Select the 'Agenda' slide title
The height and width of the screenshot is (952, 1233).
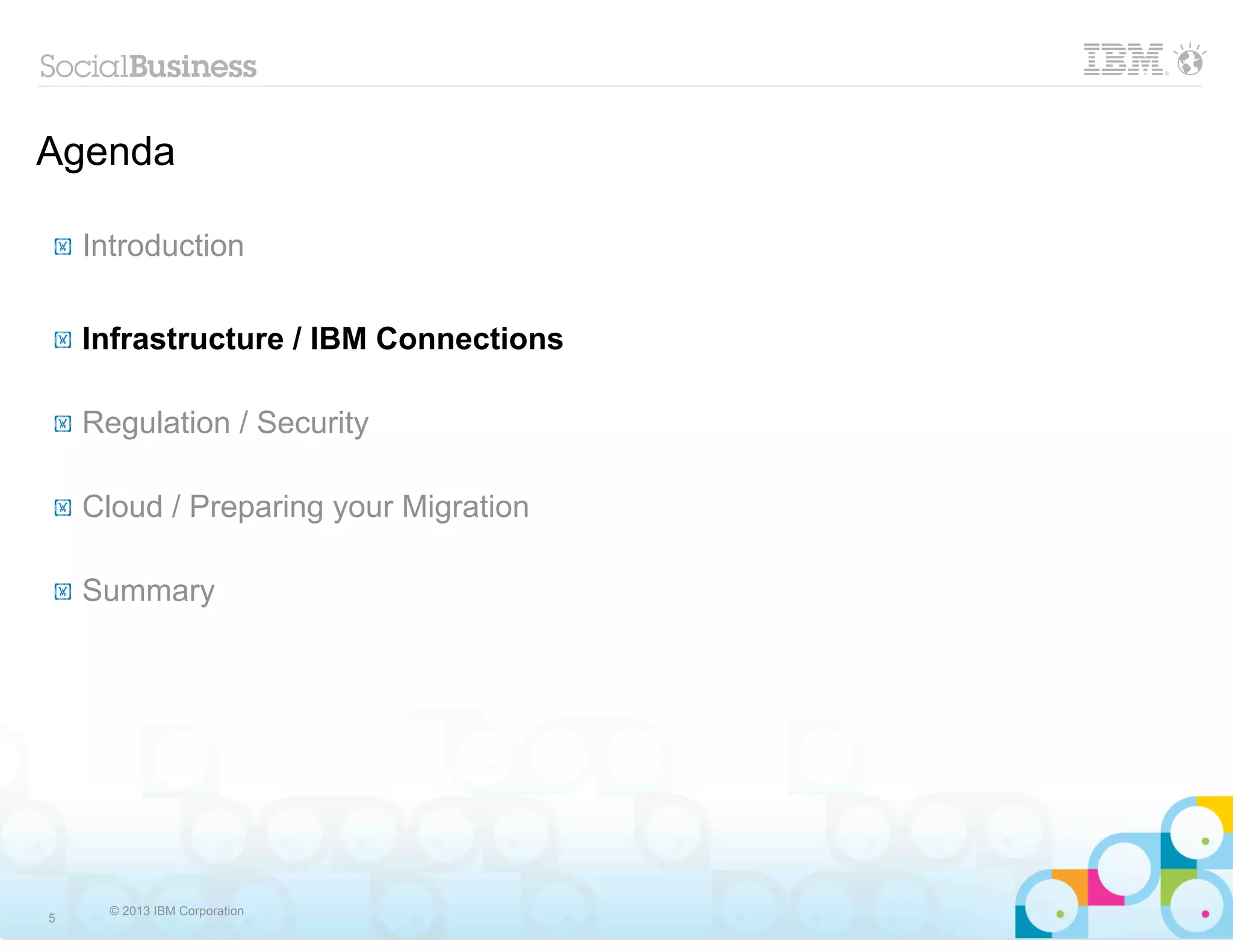(x=105, y=152)
